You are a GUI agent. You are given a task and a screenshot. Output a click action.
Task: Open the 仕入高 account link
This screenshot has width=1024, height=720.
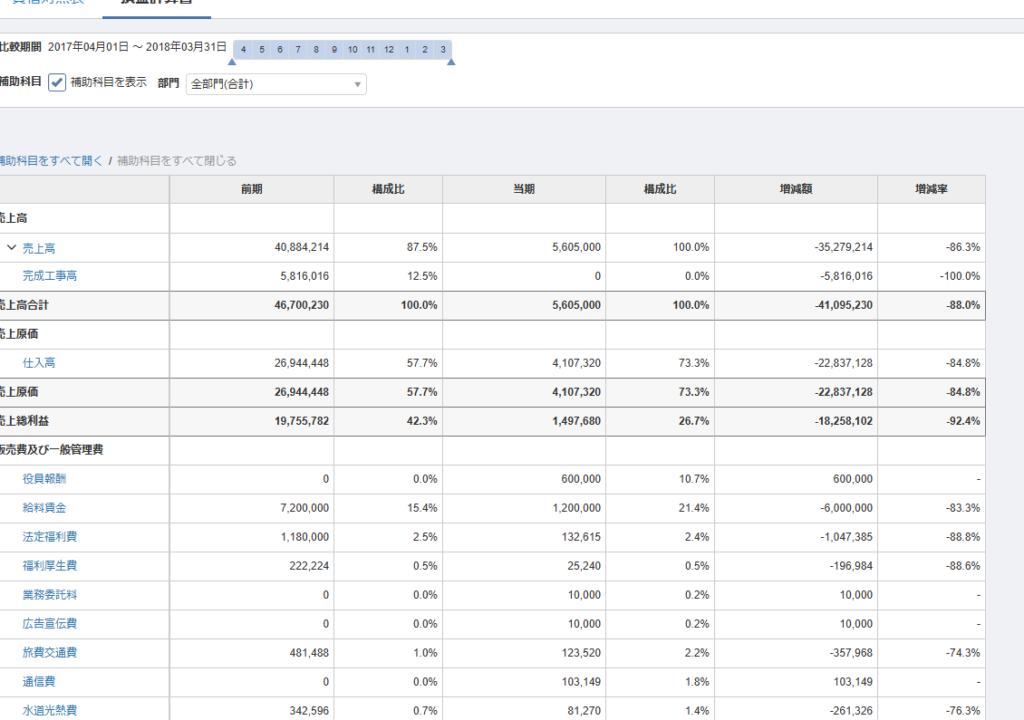pyautogui.click(x=39, y=363)
